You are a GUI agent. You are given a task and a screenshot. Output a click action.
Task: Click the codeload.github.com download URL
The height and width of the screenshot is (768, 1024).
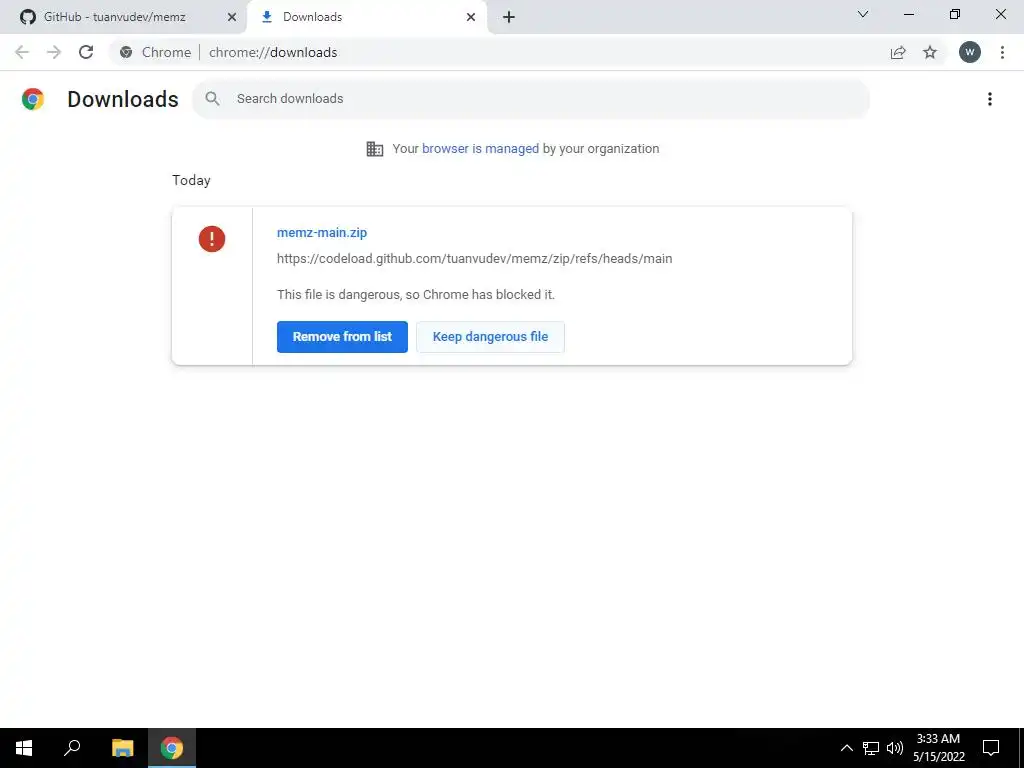(x=474, y=259)
